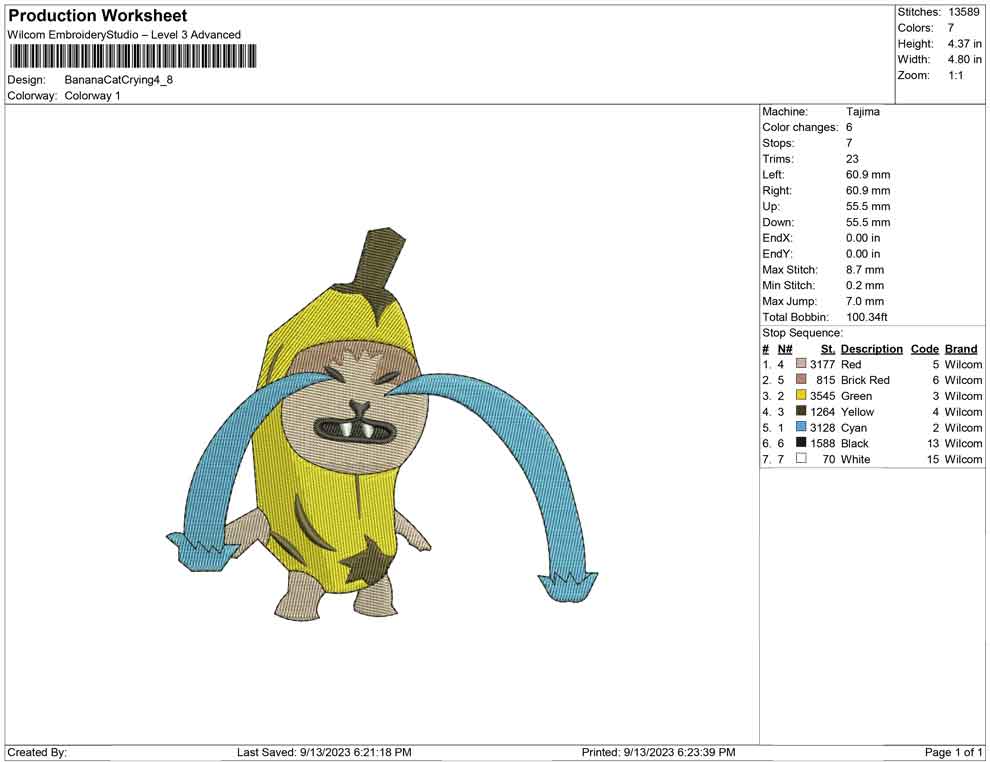Click the barcode under the worksheet title

click(x=131, y=55)
